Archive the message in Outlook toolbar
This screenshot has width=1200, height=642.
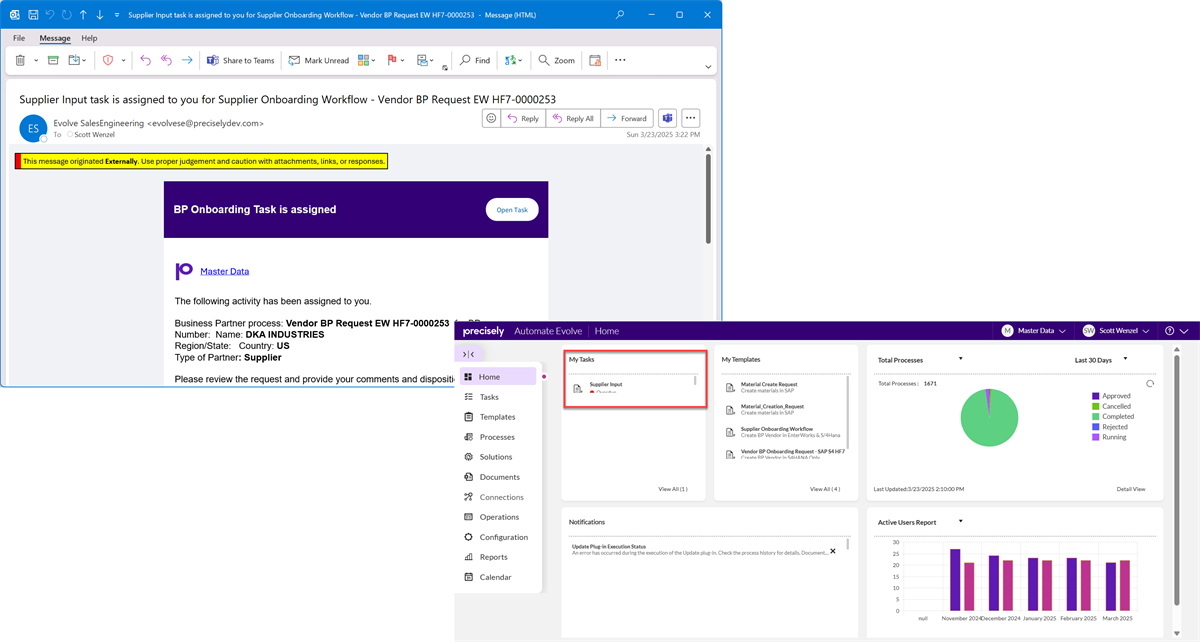point(51,60)
